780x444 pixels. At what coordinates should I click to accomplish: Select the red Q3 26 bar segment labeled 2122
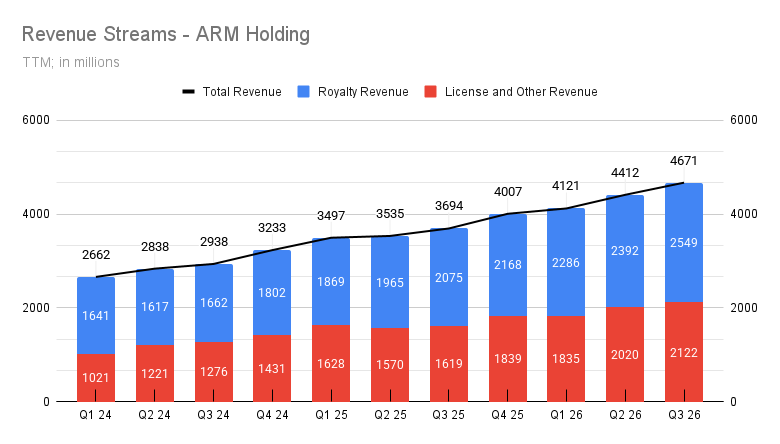(x=683, y=351)
